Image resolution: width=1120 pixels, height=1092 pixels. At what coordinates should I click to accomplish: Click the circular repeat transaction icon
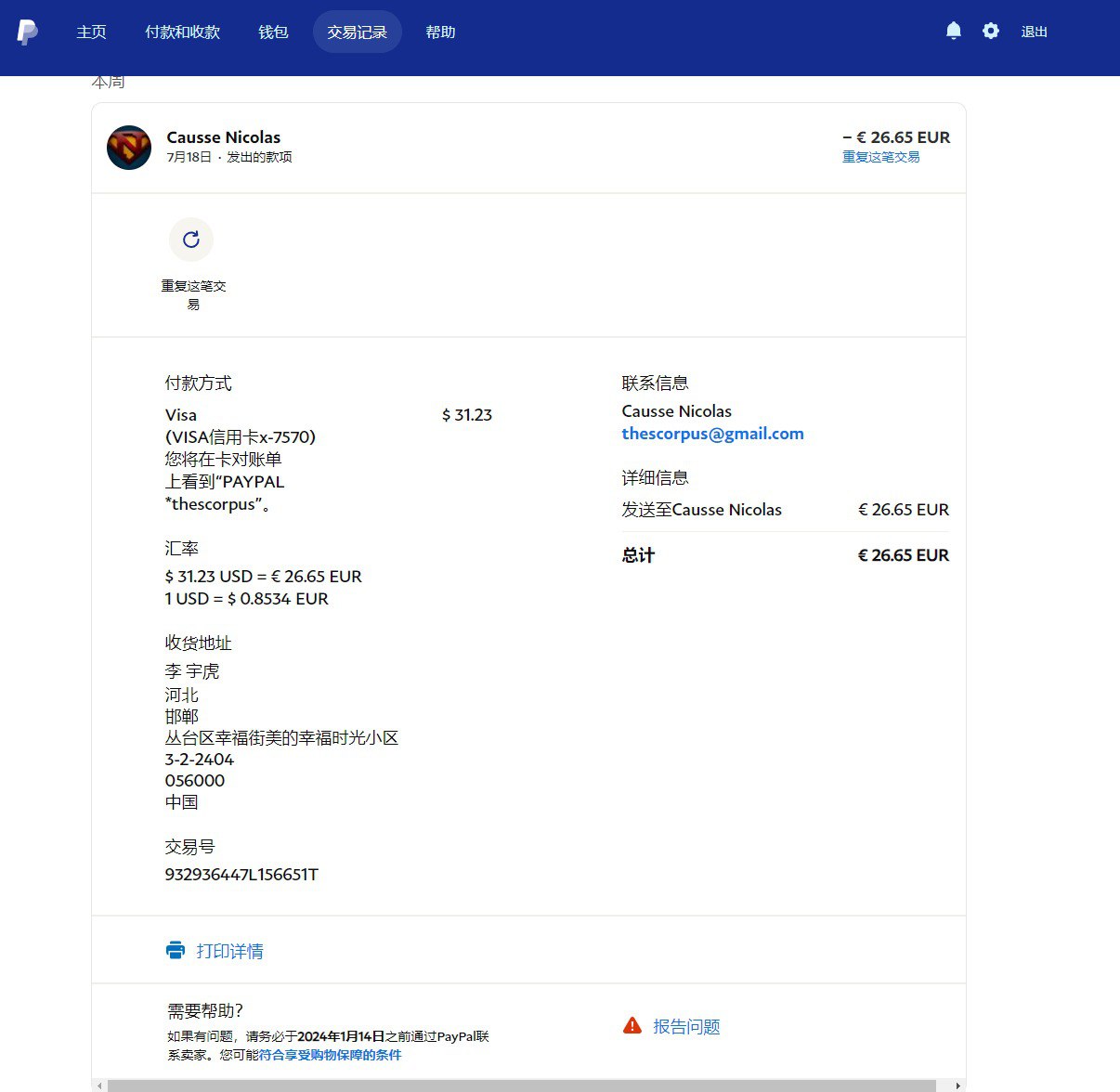[191, 240]
